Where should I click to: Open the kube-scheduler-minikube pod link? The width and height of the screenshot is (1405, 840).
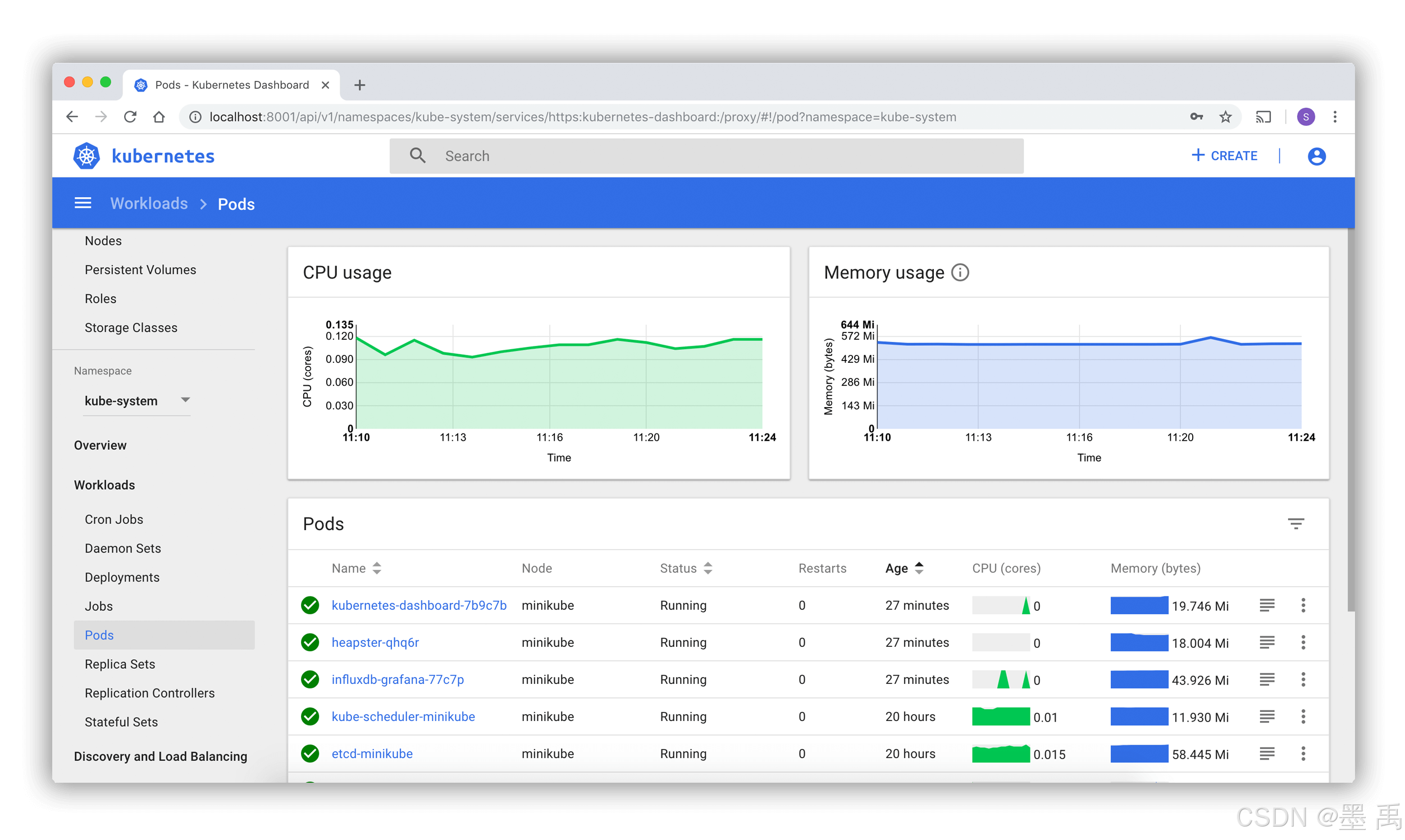tap(403, 716)
